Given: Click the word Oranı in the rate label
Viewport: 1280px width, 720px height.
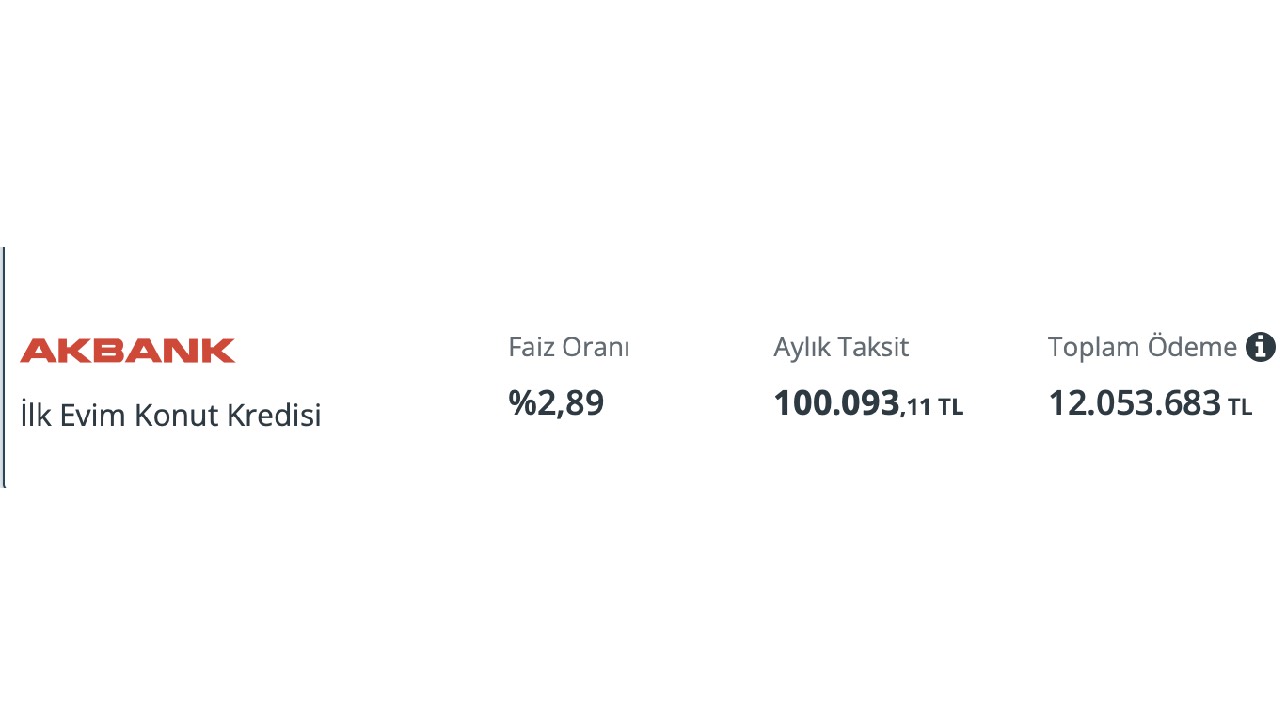Looking at the screenshot, I should pyautogui.click(x=596, y=347).
